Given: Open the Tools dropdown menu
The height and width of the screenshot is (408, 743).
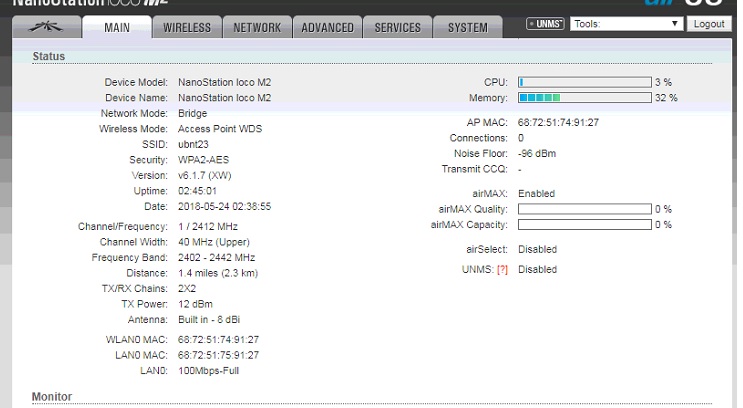Looking at the screenshot, I should click(x=626, y=24).
